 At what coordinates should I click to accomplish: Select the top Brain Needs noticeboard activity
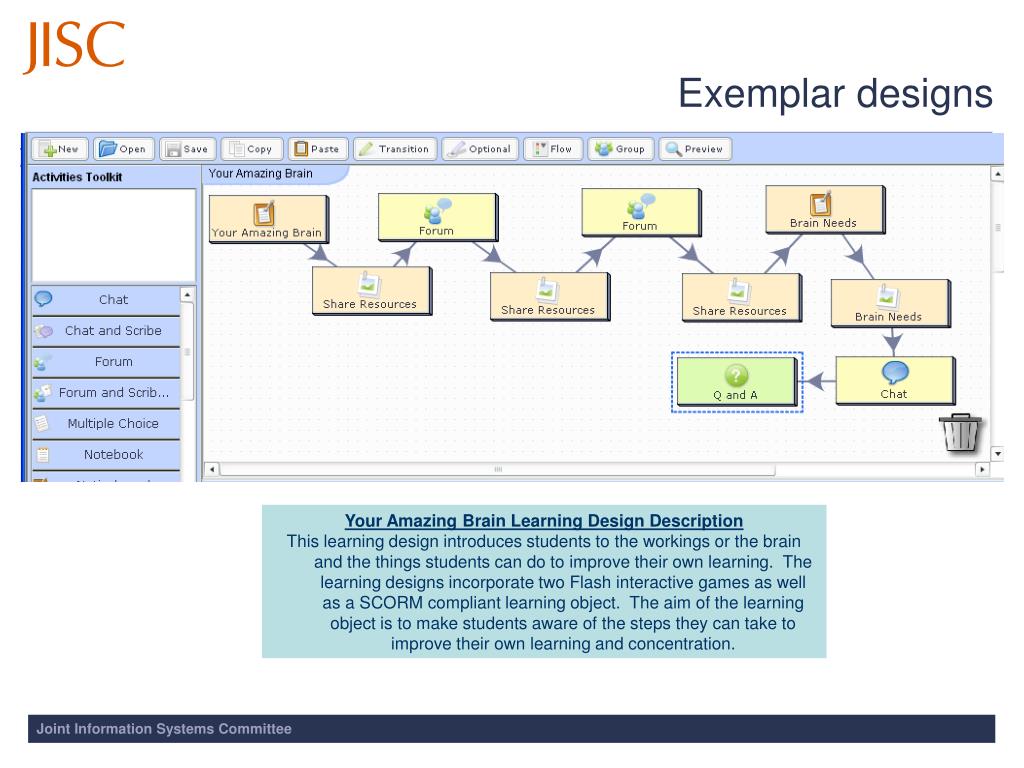pyautogui.click(x=825, y=210)
